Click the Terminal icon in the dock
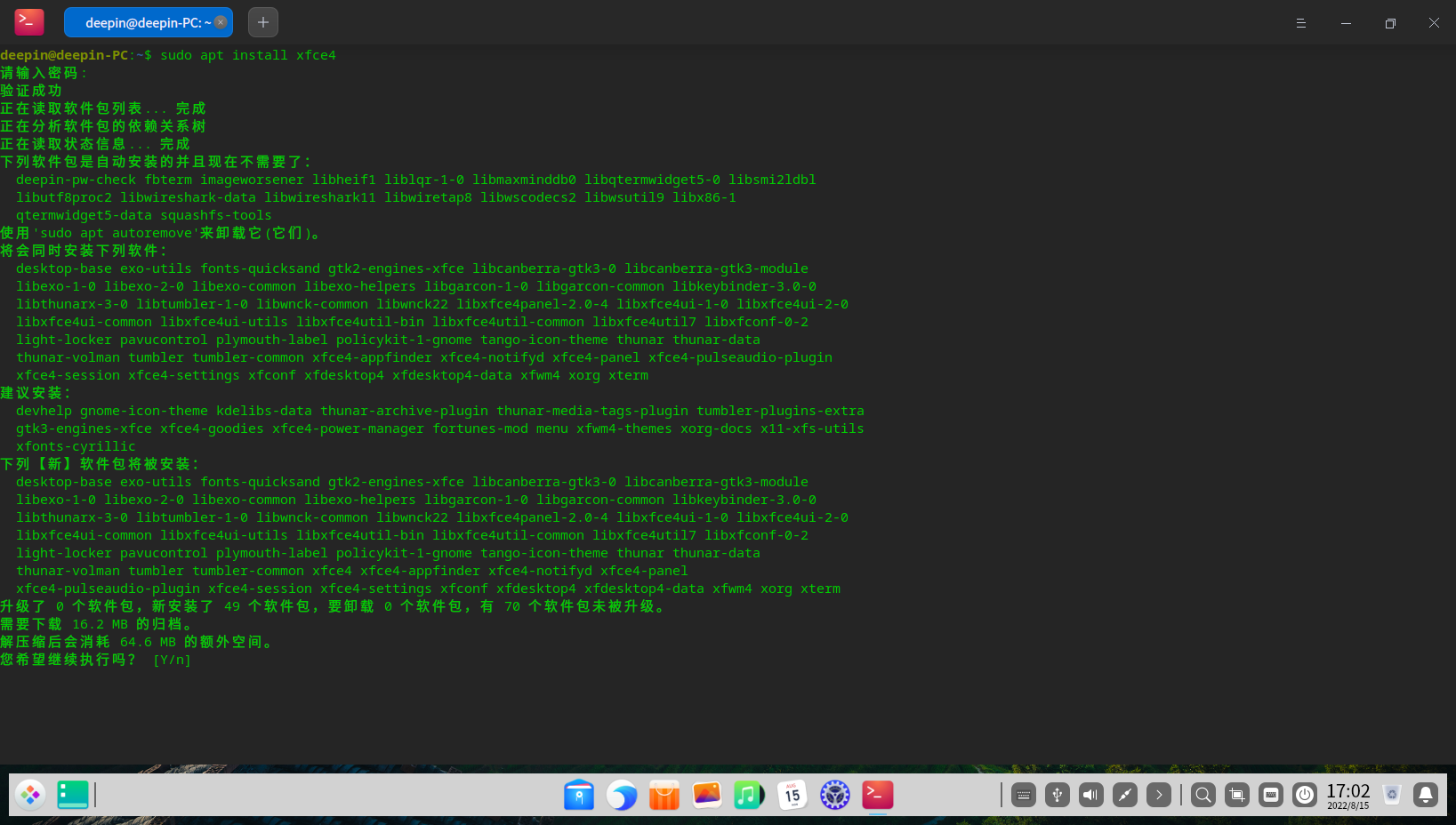1456x825 pixels. click(878, 795)
